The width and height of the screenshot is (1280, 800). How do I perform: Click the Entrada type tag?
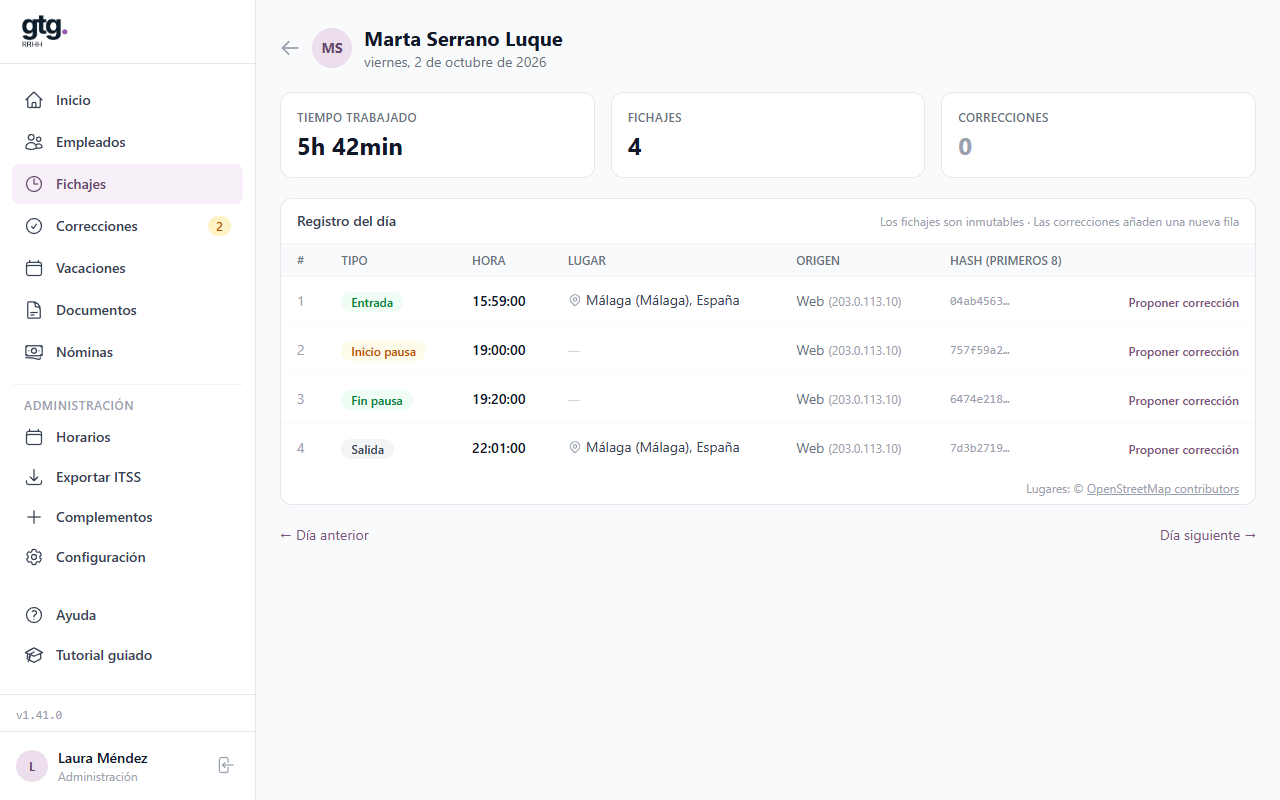click(x=371, y=302)
